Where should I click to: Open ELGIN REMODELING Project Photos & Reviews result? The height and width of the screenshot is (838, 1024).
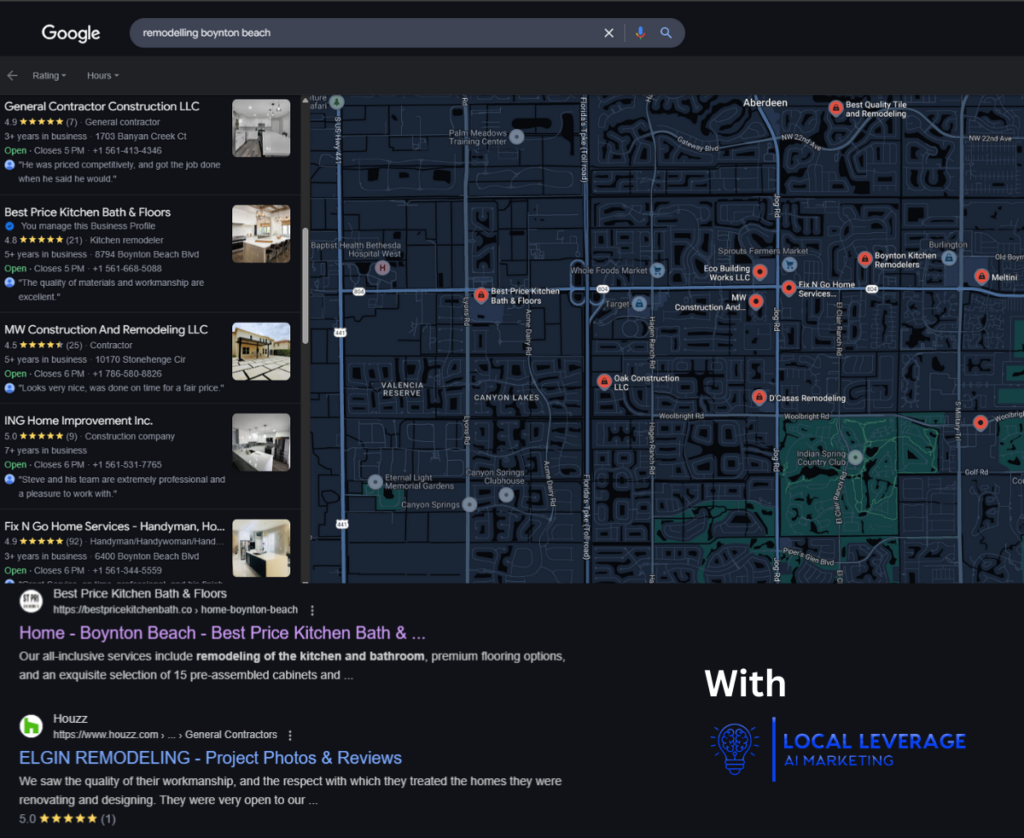click(210, 758)
